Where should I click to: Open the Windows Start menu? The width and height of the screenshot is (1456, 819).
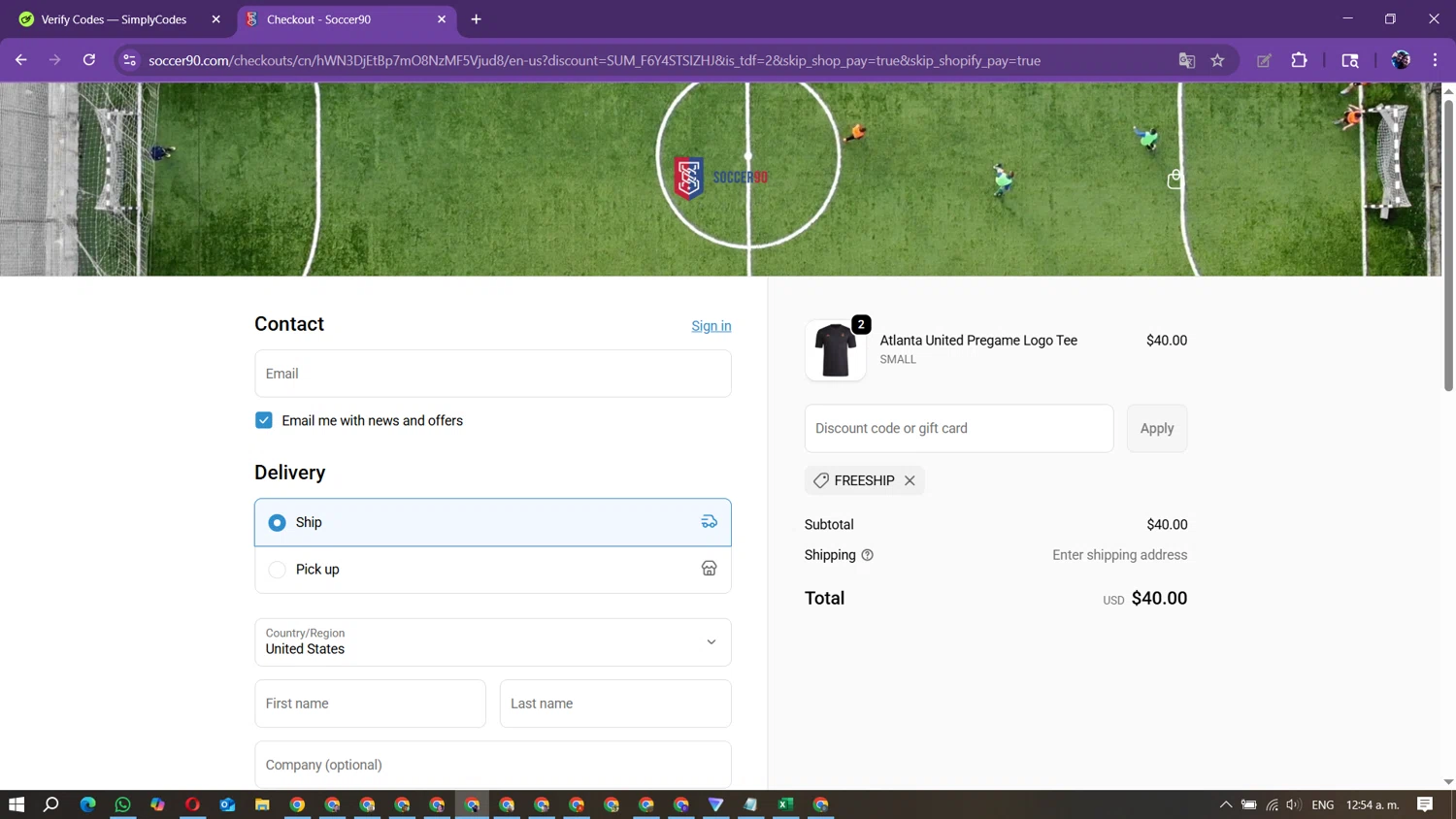click(x=17, y=804)
